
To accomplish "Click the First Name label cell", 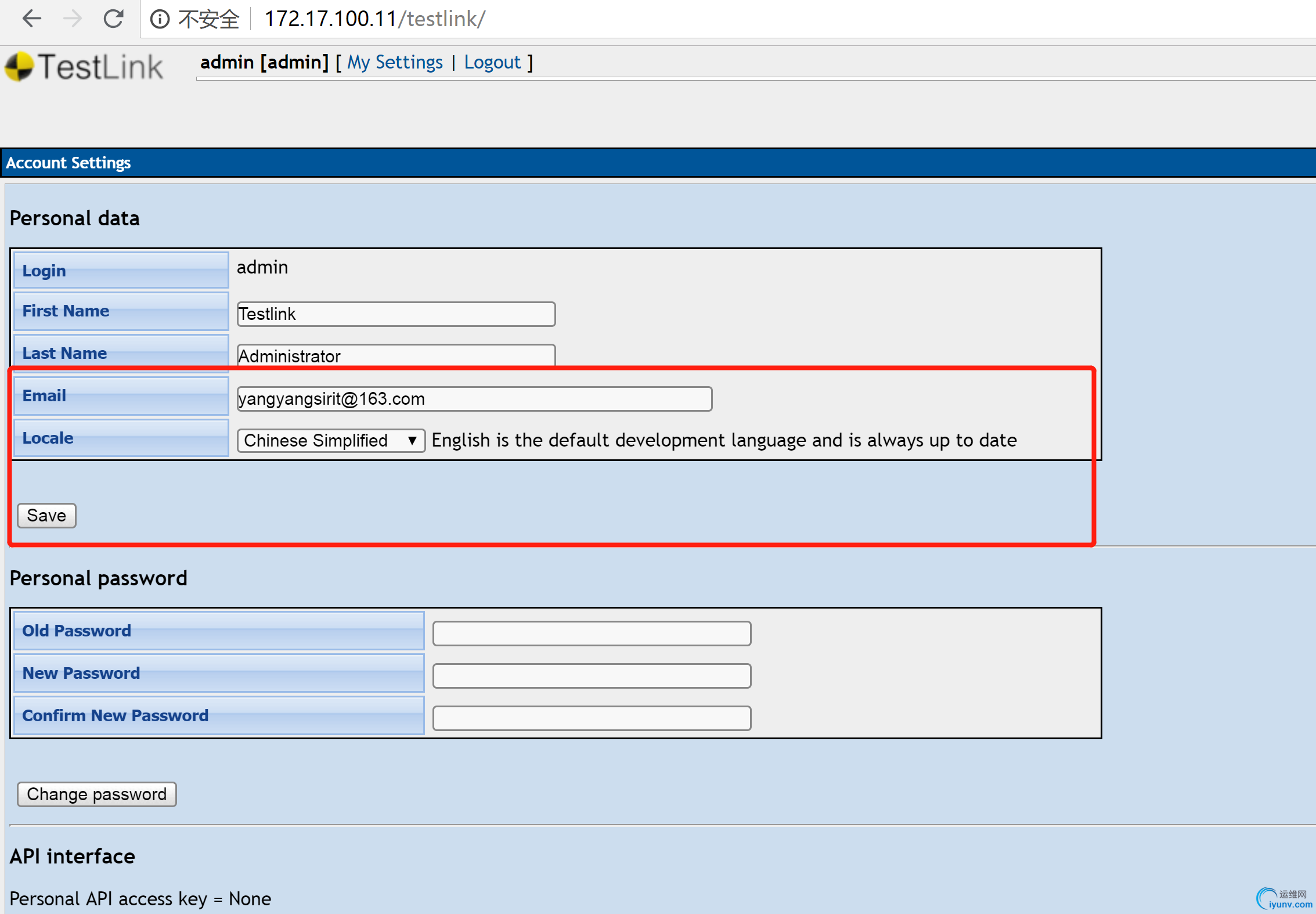I will 121,311.
